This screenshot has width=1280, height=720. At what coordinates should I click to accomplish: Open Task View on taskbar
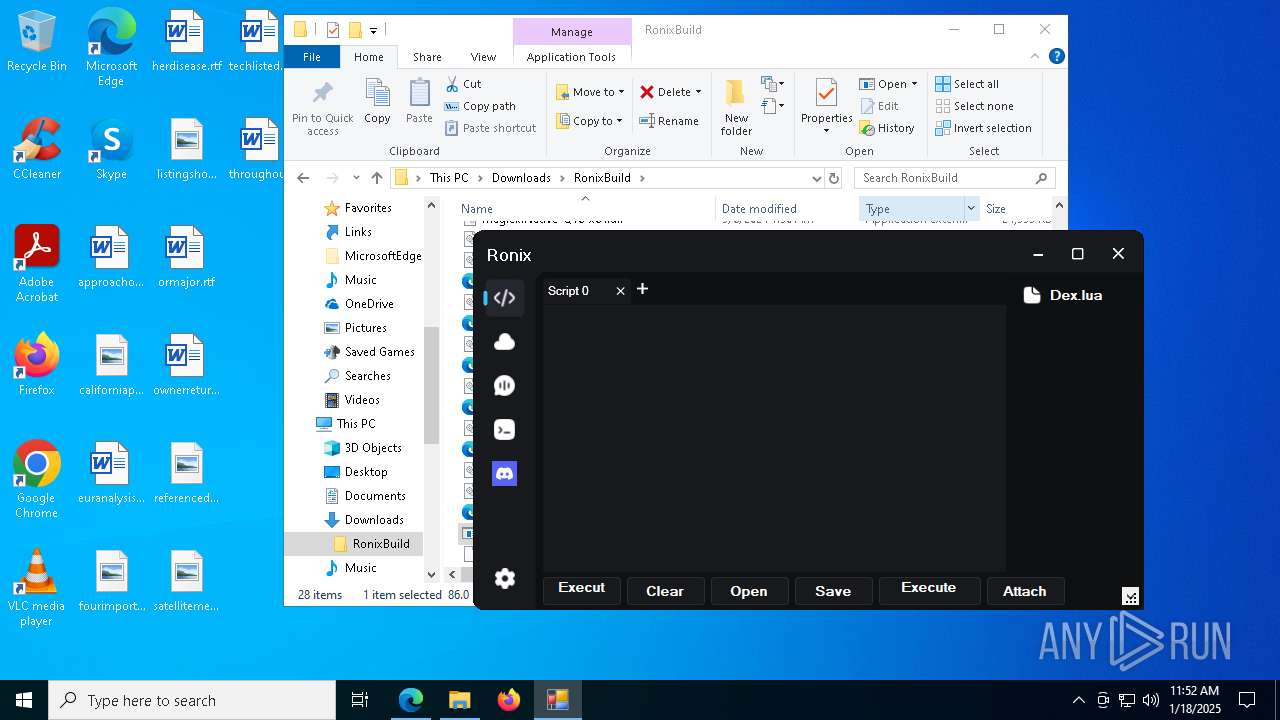click(360, 700)
